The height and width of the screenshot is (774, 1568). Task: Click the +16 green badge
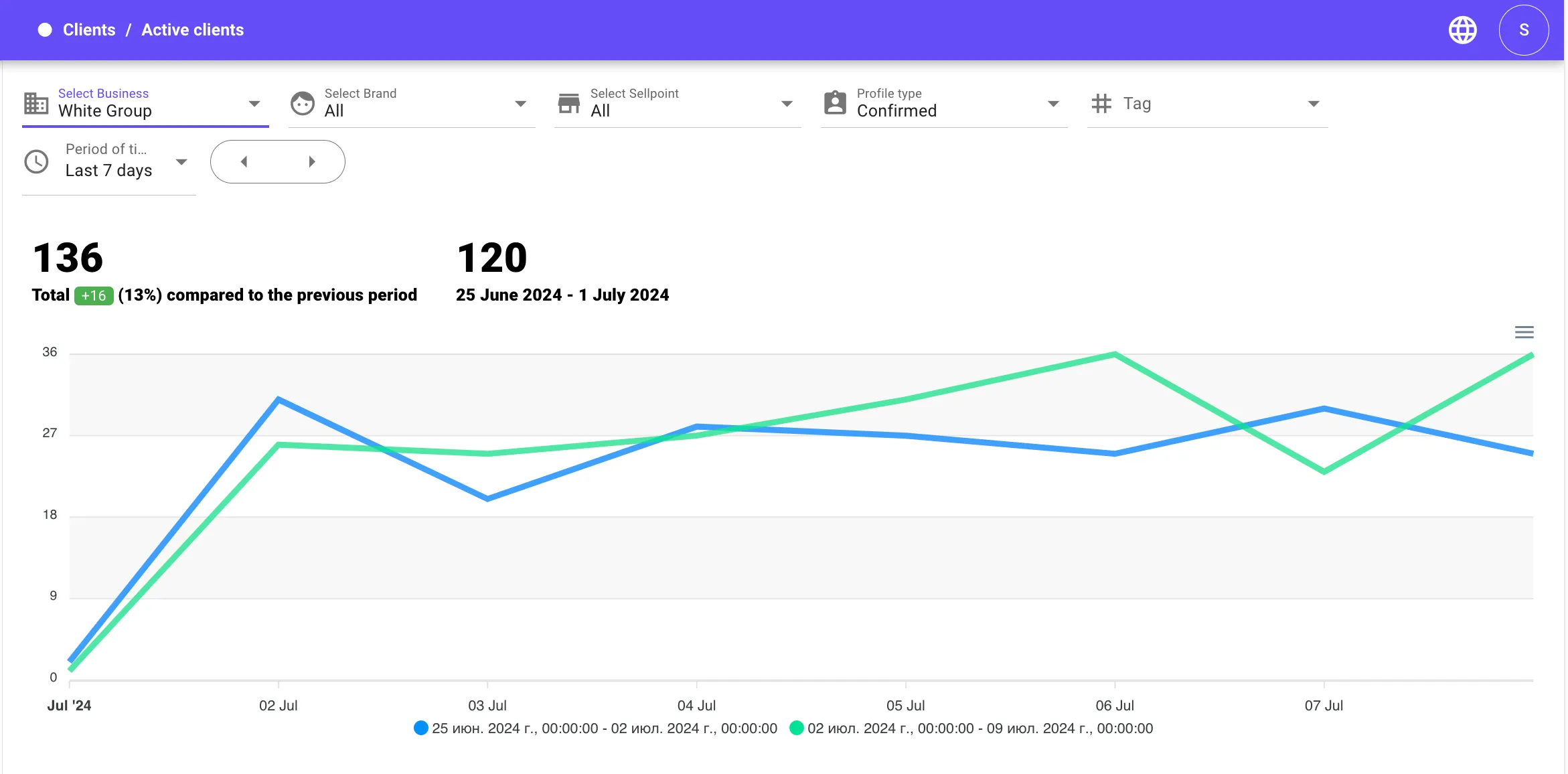pos(94,296)
